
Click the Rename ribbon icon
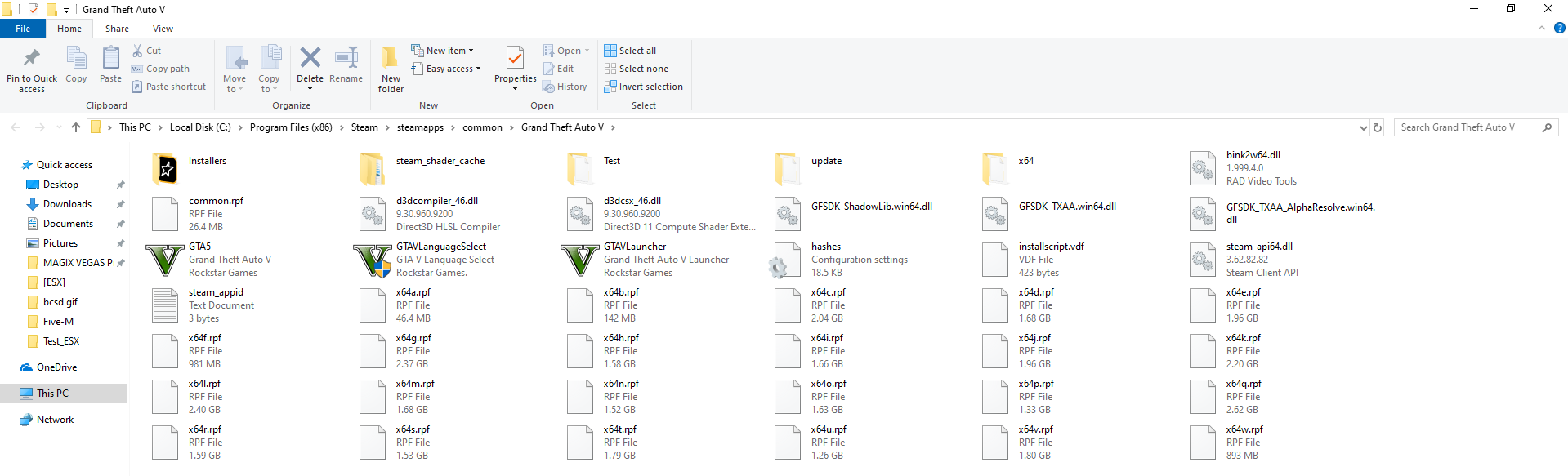[346, 57]
